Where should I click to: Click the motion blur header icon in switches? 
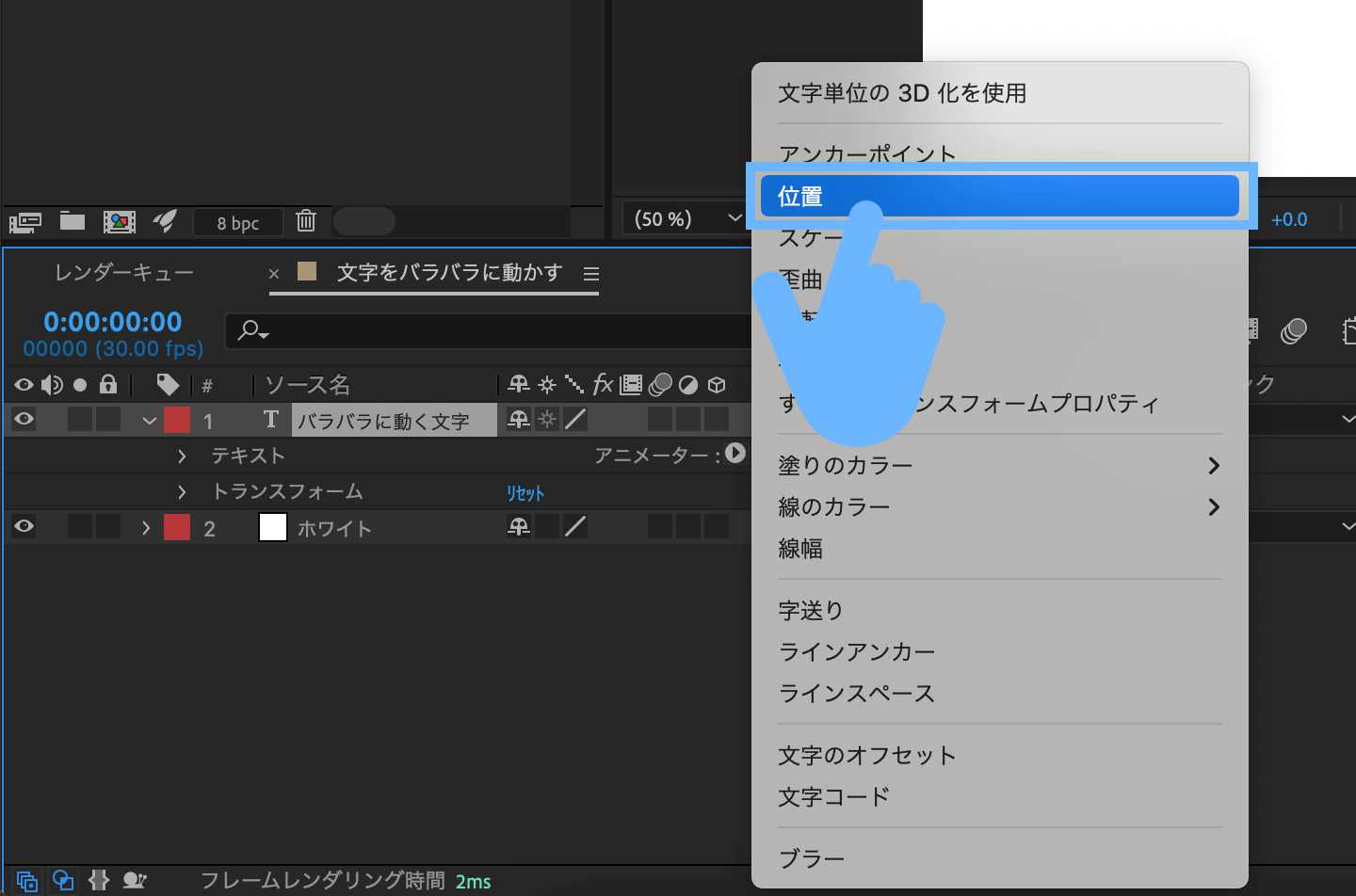[x=661, y=384]
